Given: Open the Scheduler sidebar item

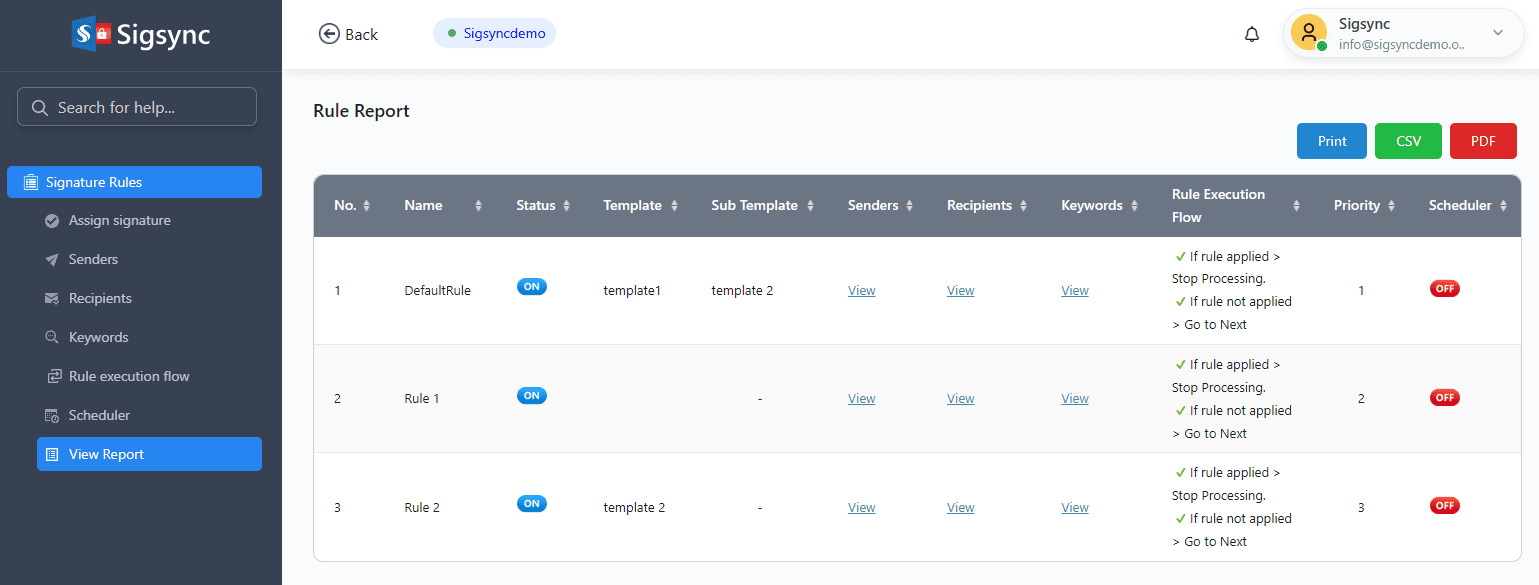Looking at the screenshot, I should [x=99, y=416].
